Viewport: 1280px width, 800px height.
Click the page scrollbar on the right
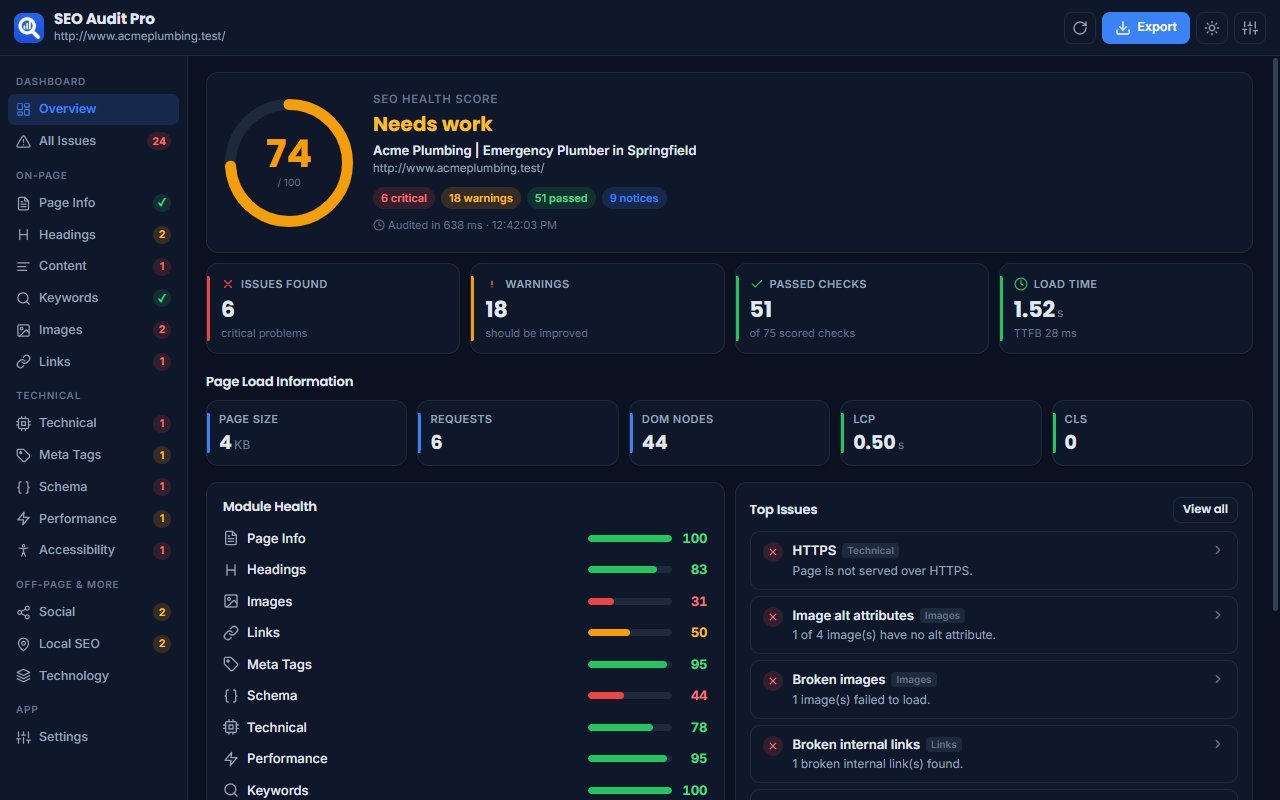(x=1274, y=335)
